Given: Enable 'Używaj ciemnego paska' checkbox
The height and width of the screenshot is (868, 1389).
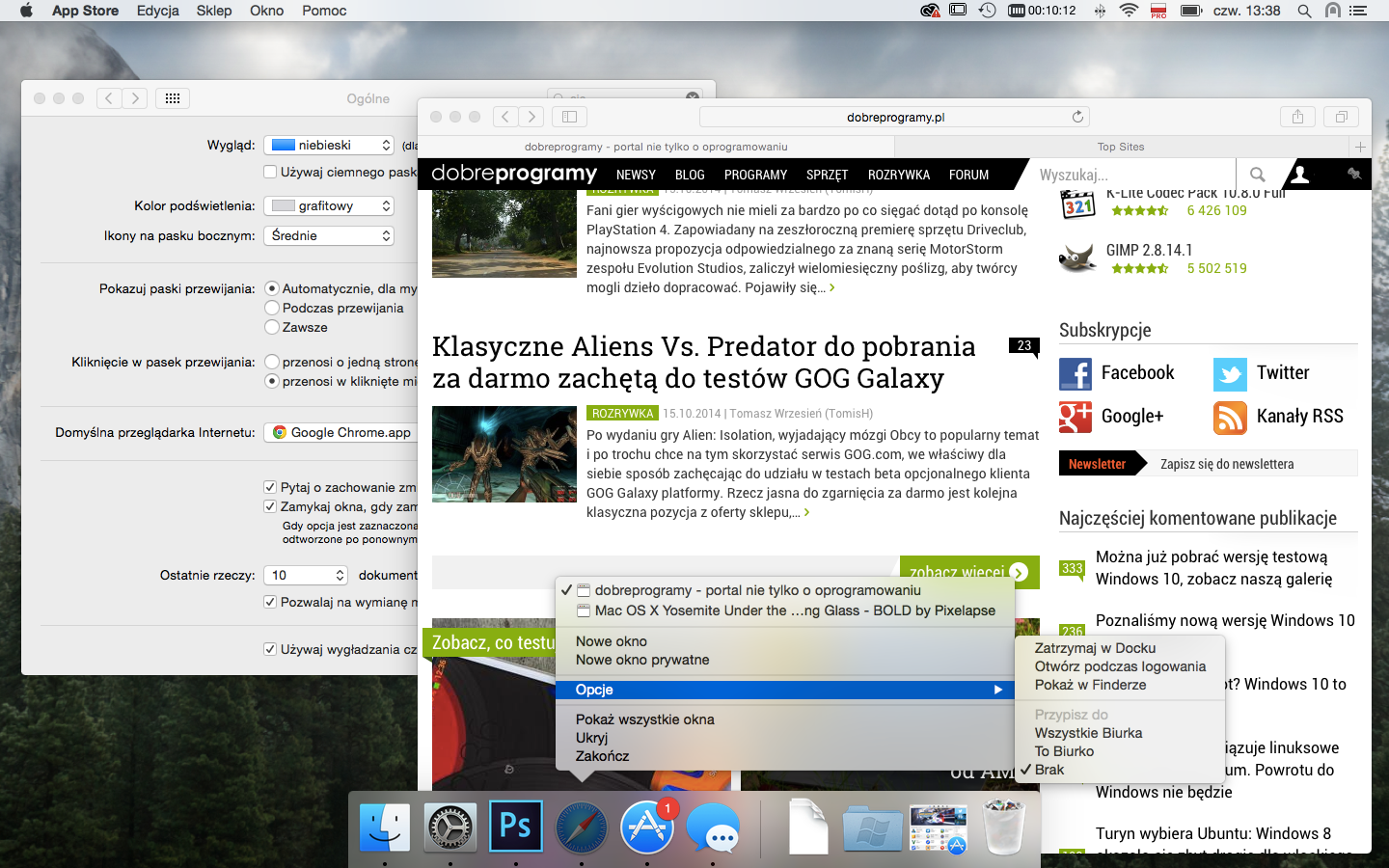Looking at the screenshot, I should click(x=270, y=172).
